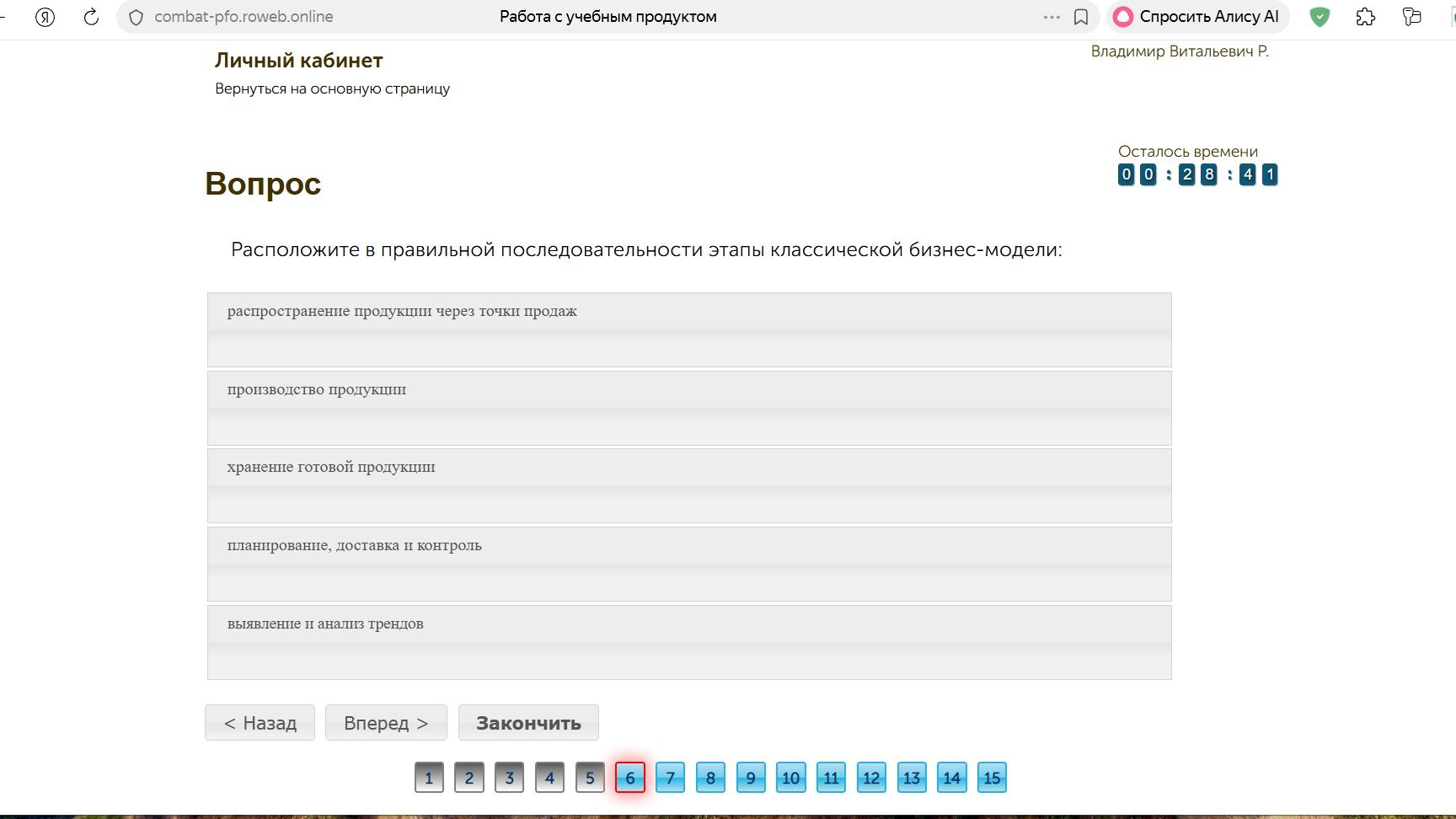Select item хранение готовой продукции
The image size is (1456, 819).
point(689,486)
